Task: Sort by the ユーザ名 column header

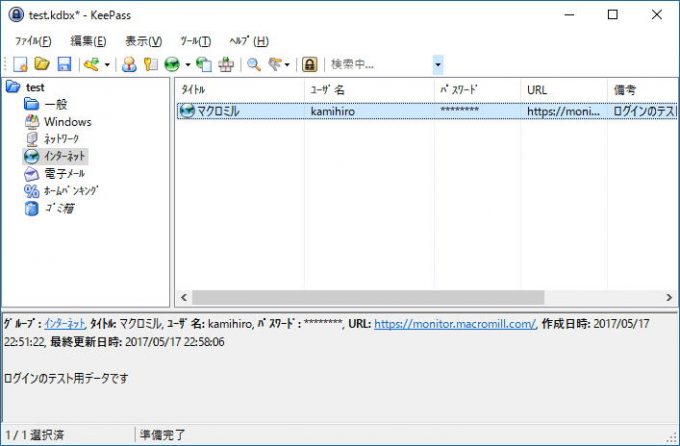Action: [369, 90]
